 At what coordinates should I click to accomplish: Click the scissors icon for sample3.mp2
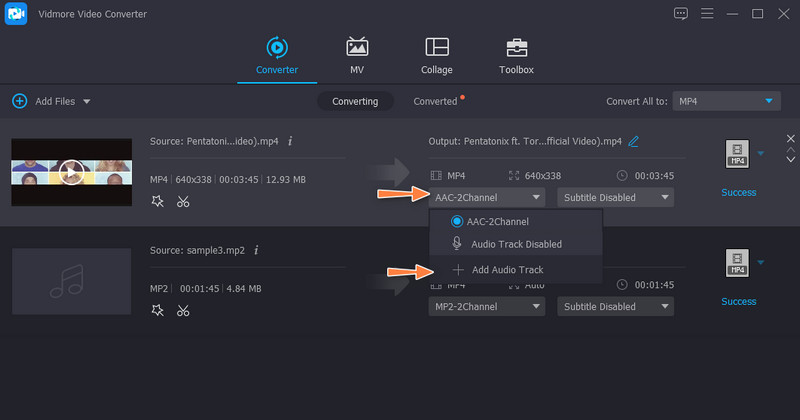(x=183, y=310)
